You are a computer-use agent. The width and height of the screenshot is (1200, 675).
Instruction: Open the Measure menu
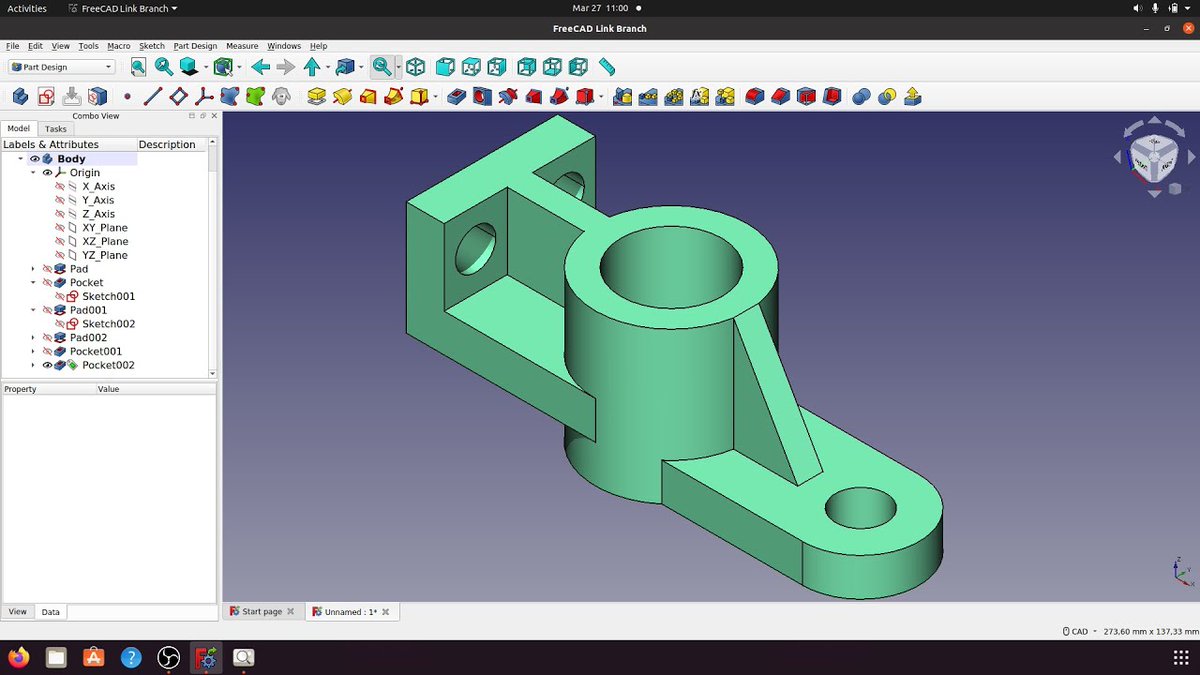point(242,46)
